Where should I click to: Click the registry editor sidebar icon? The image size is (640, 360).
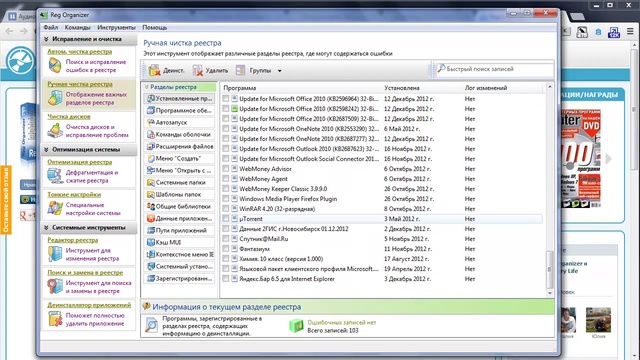tap(55, 254)
